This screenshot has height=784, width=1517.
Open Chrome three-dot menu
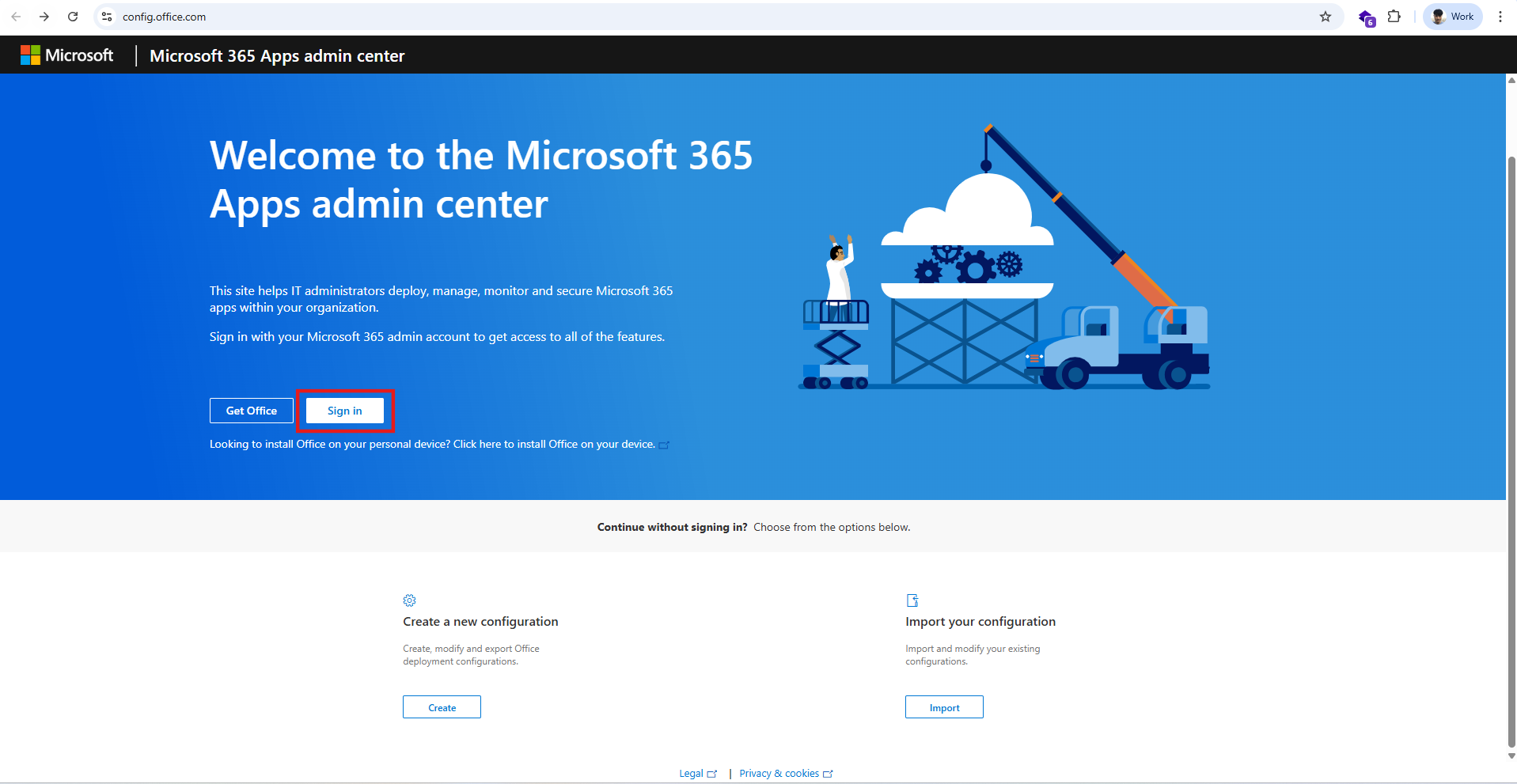pyautogui.click(x=1500, y=17)
